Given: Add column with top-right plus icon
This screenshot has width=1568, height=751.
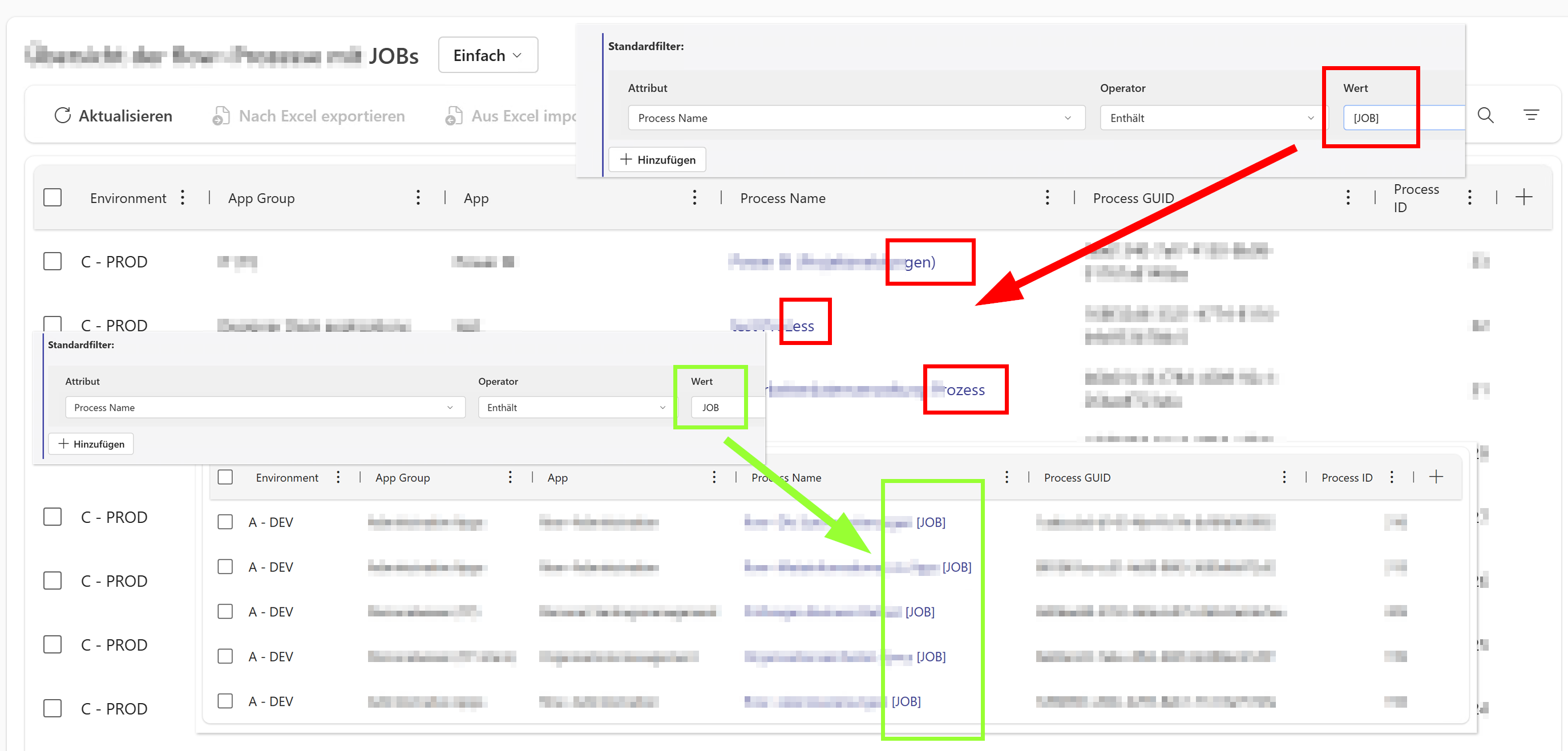Looking at the screenshot, I should (1523, 197).
